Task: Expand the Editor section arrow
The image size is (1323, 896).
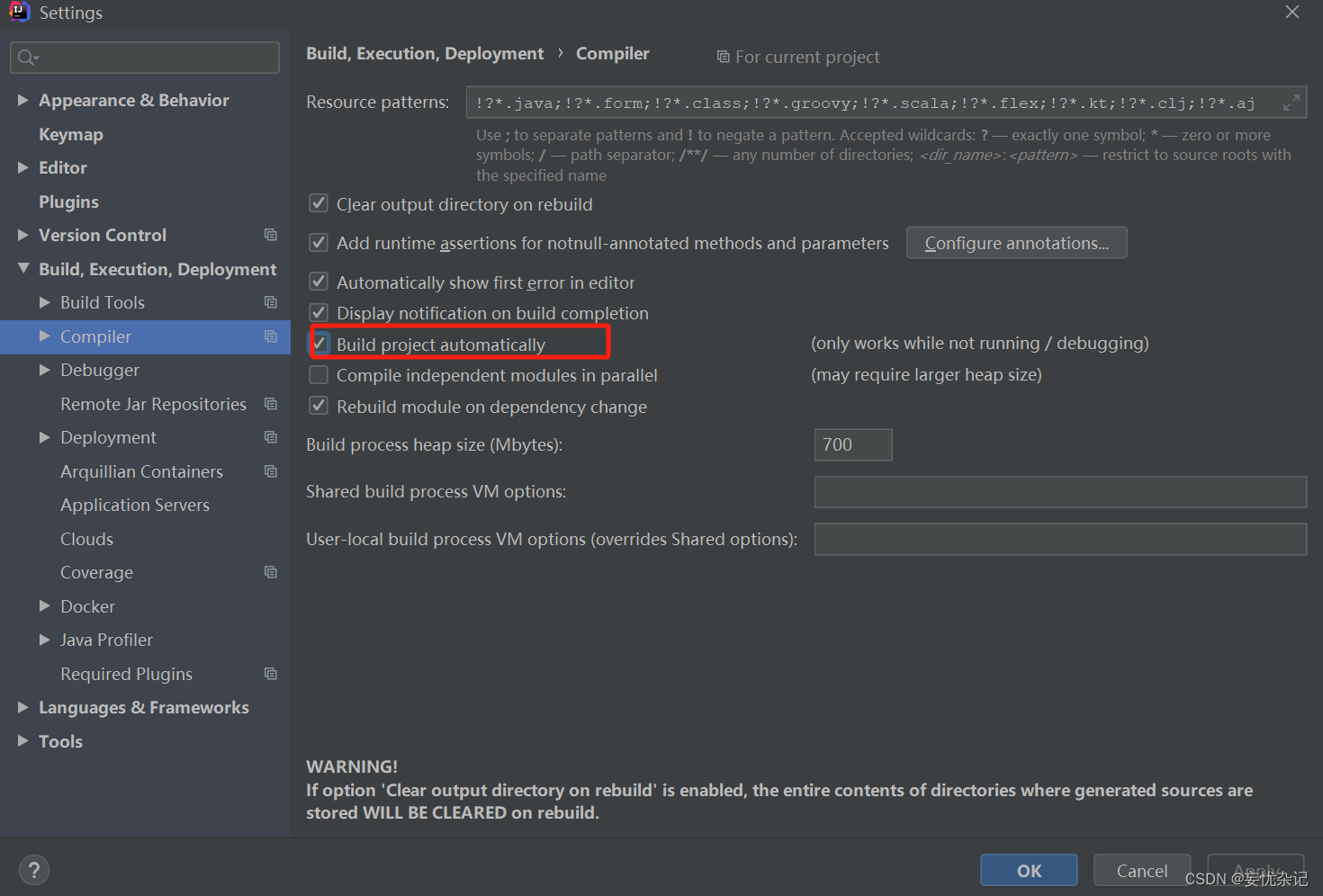Action: point(22,167)
